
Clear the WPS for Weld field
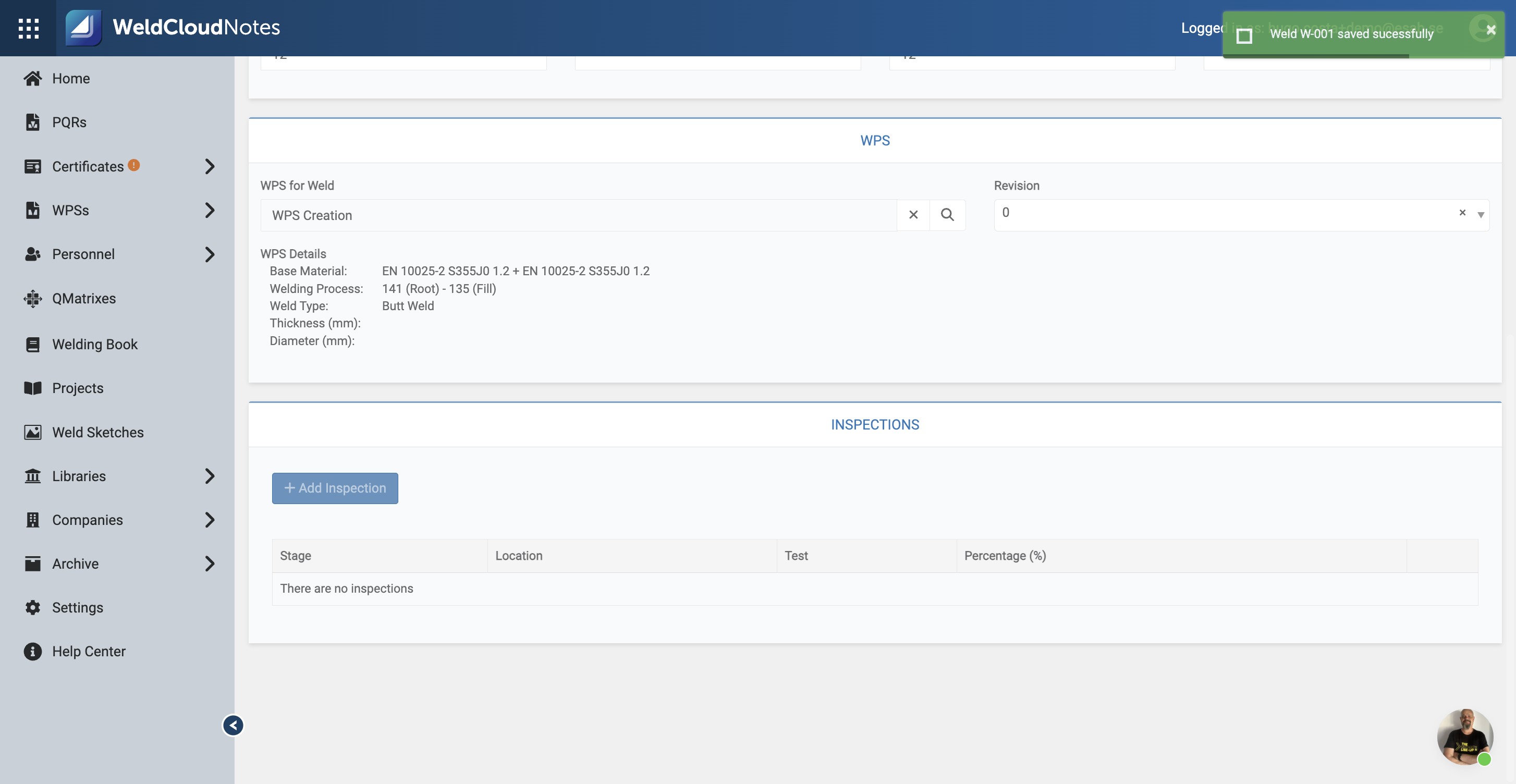pyautogui.click(x=913, y=215)
